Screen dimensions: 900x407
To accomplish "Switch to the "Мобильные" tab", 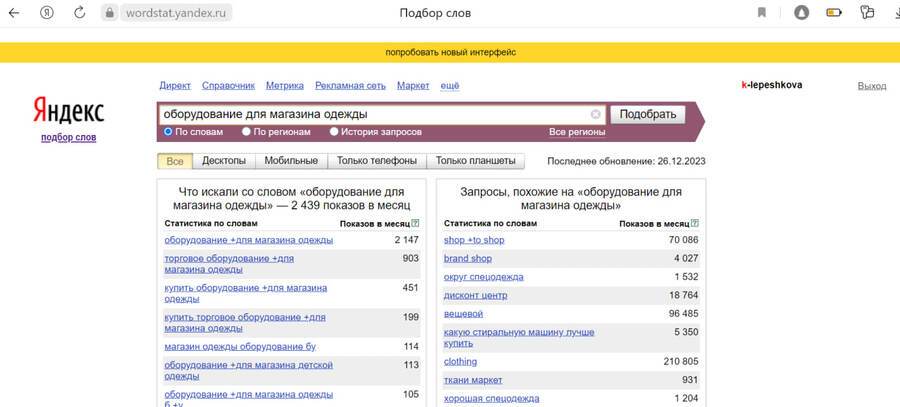I will coord(291,161).
